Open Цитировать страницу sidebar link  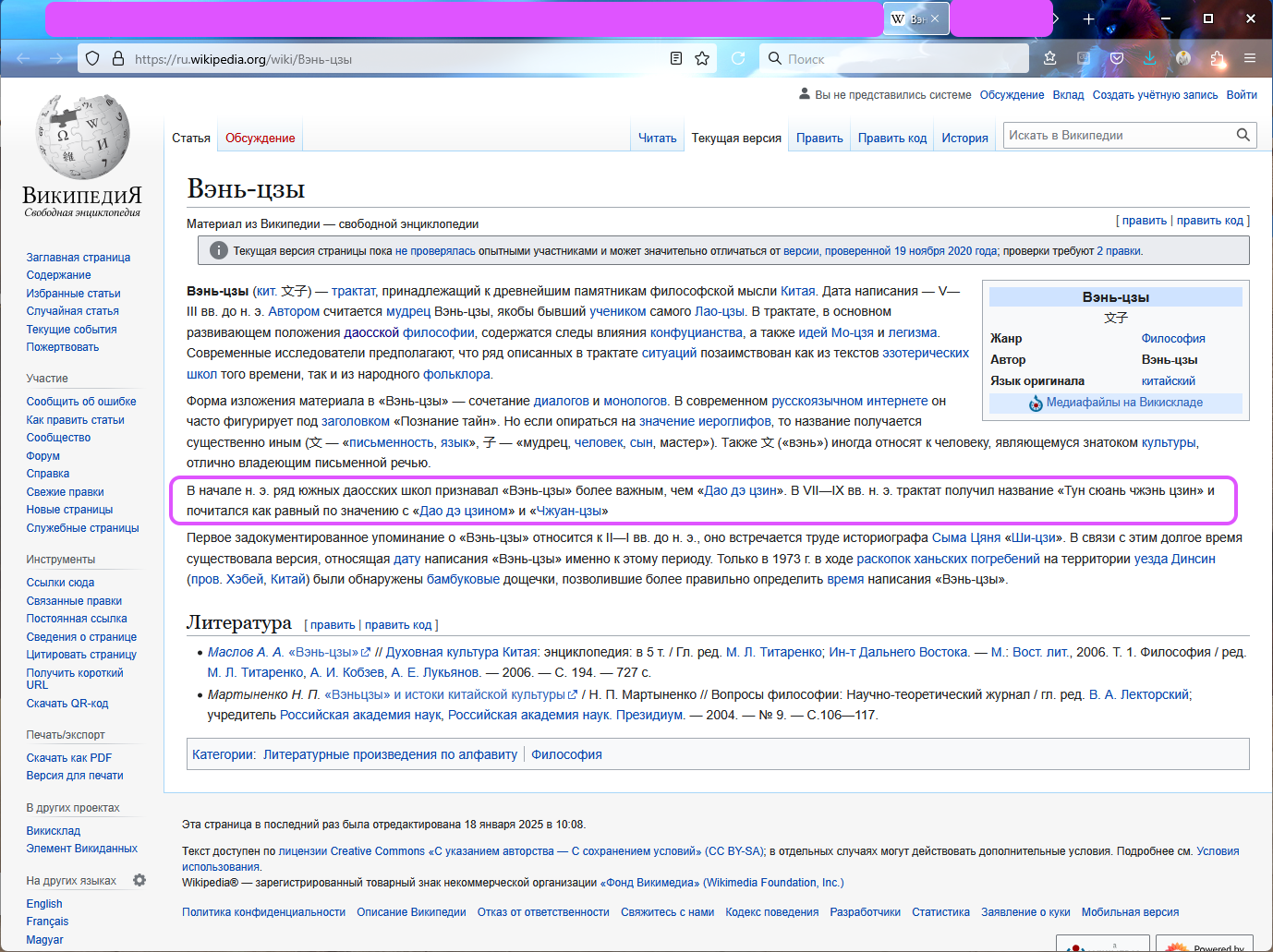81,655
